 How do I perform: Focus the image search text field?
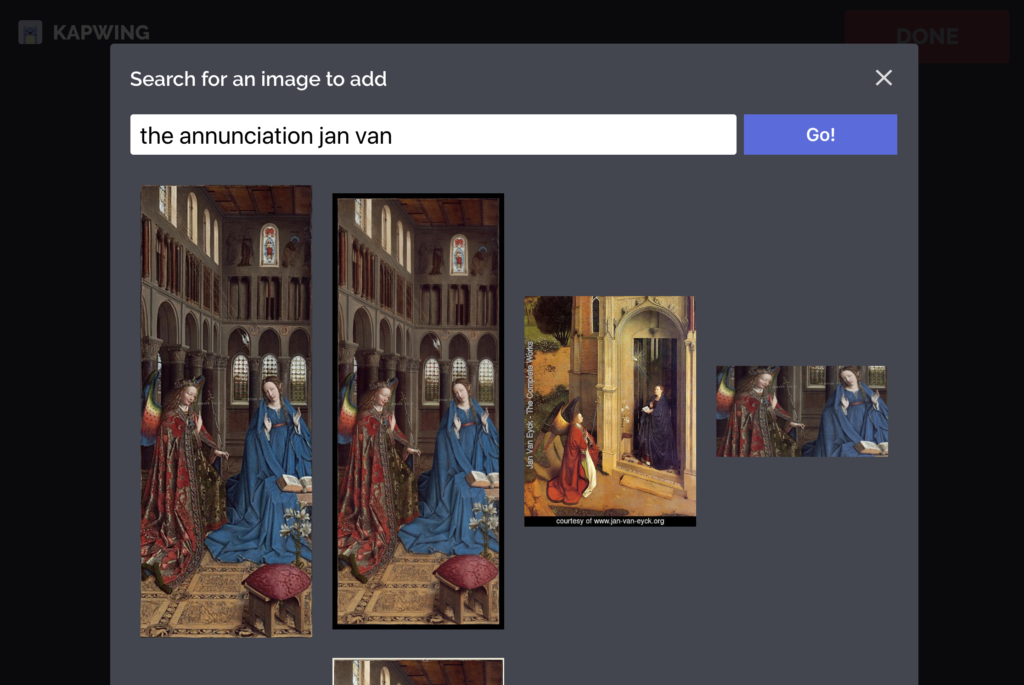433,135
